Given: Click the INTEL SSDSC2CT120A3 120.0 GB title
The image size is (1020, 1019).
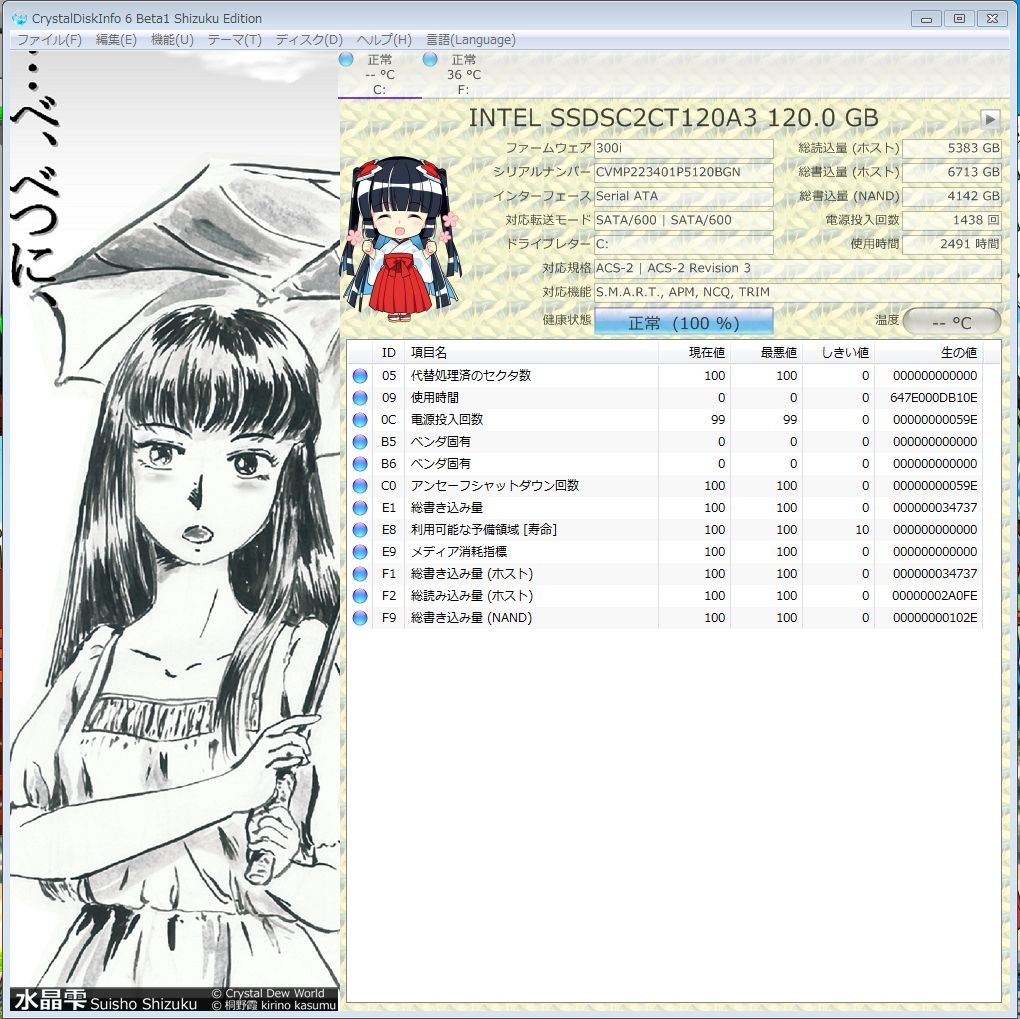Looking at the screenshot, I should point(673,118).
